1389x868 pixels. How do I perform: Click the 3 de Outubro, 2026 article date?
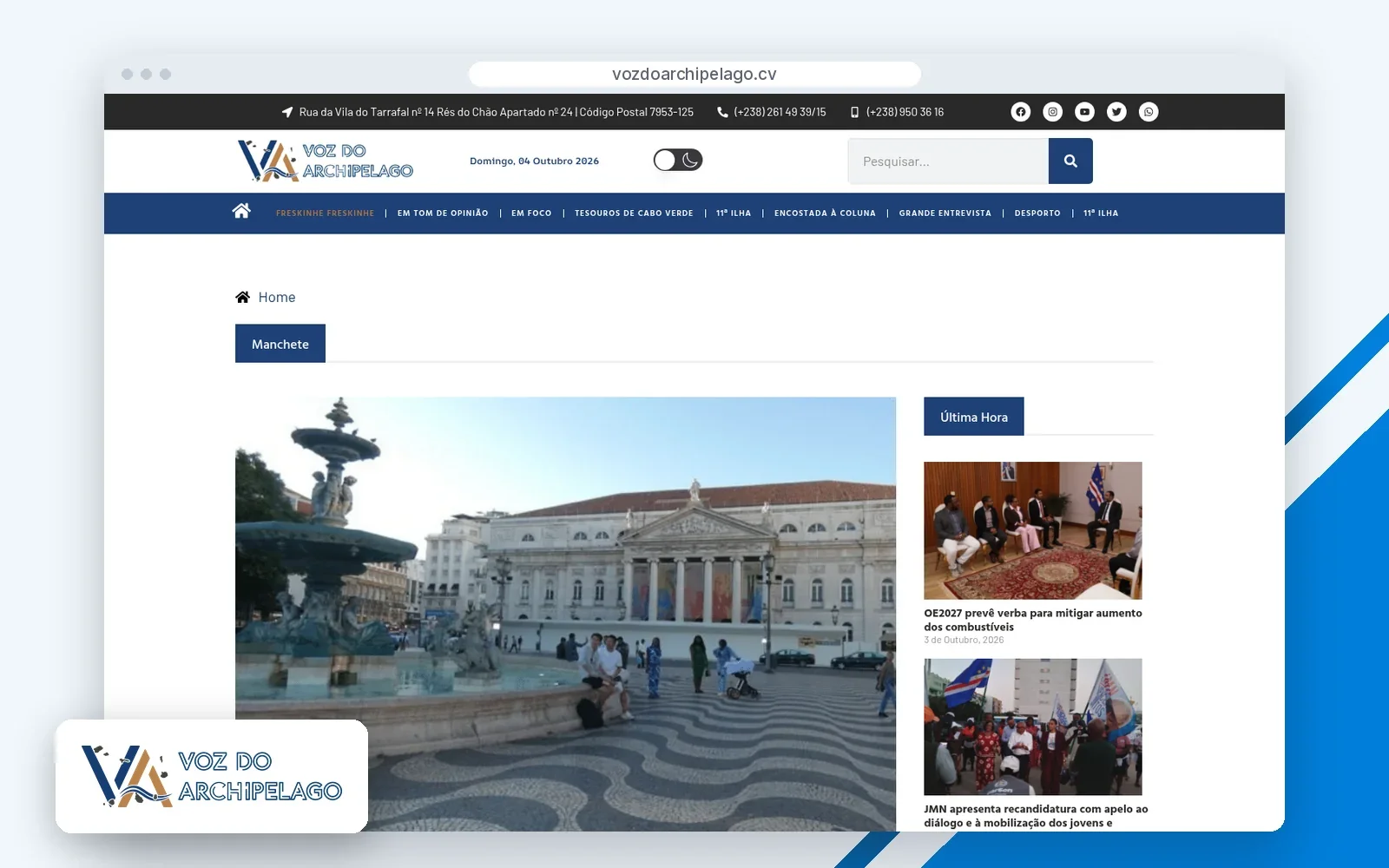coord(964,641)
